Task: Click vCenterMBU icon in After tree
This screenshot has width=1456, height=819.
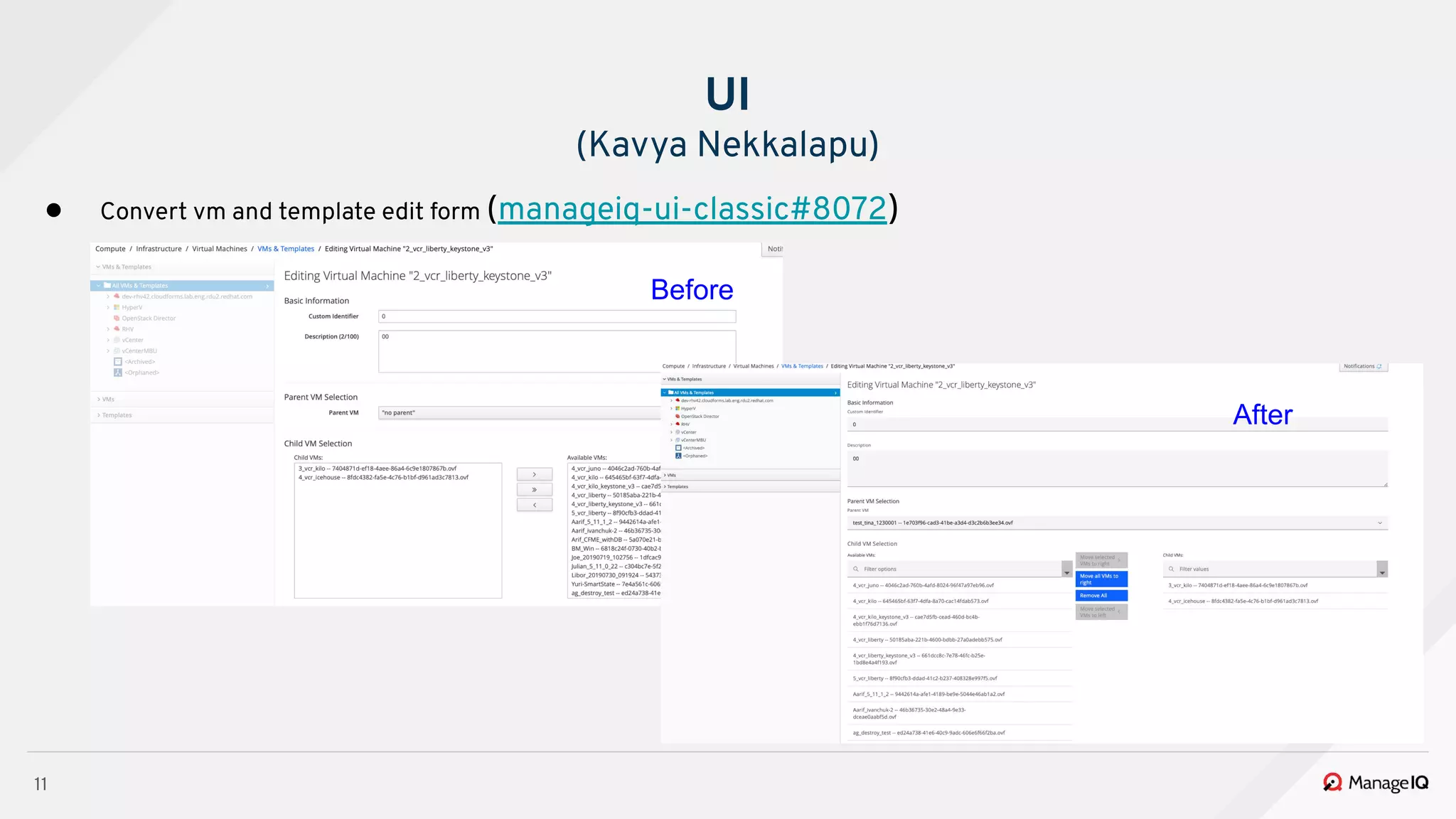Action: tap(678, 440)
